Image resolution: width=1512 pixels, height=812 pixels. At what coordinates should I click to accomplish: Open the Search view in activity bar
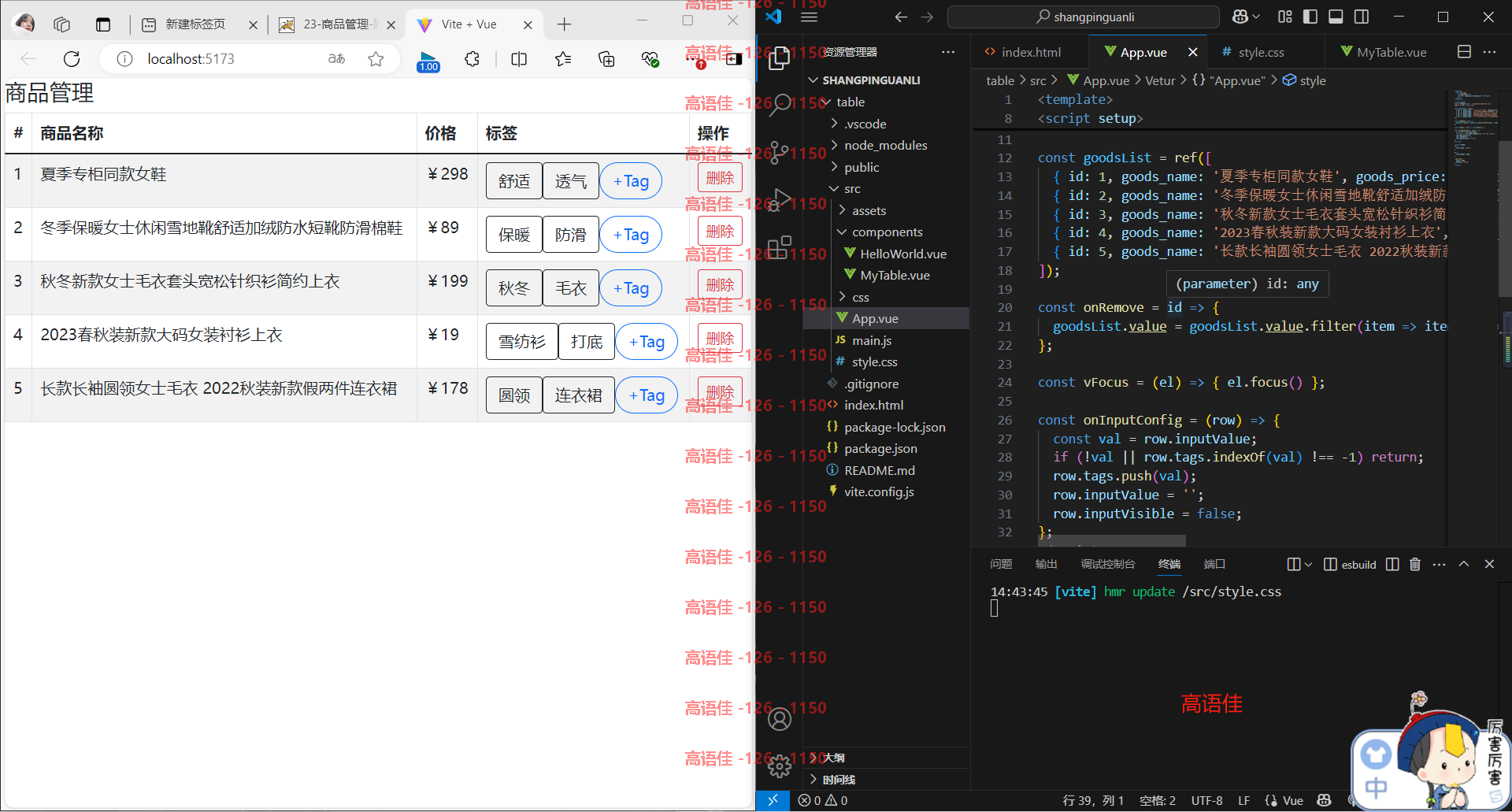click(x=779, y=104)
